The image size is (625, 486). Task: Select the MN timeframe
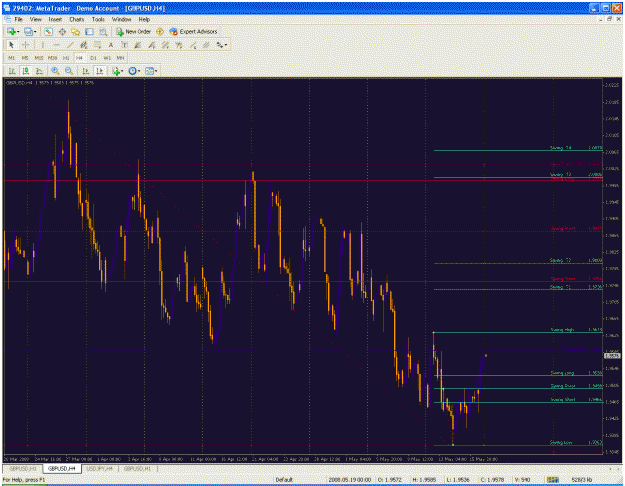click(120, 58)
